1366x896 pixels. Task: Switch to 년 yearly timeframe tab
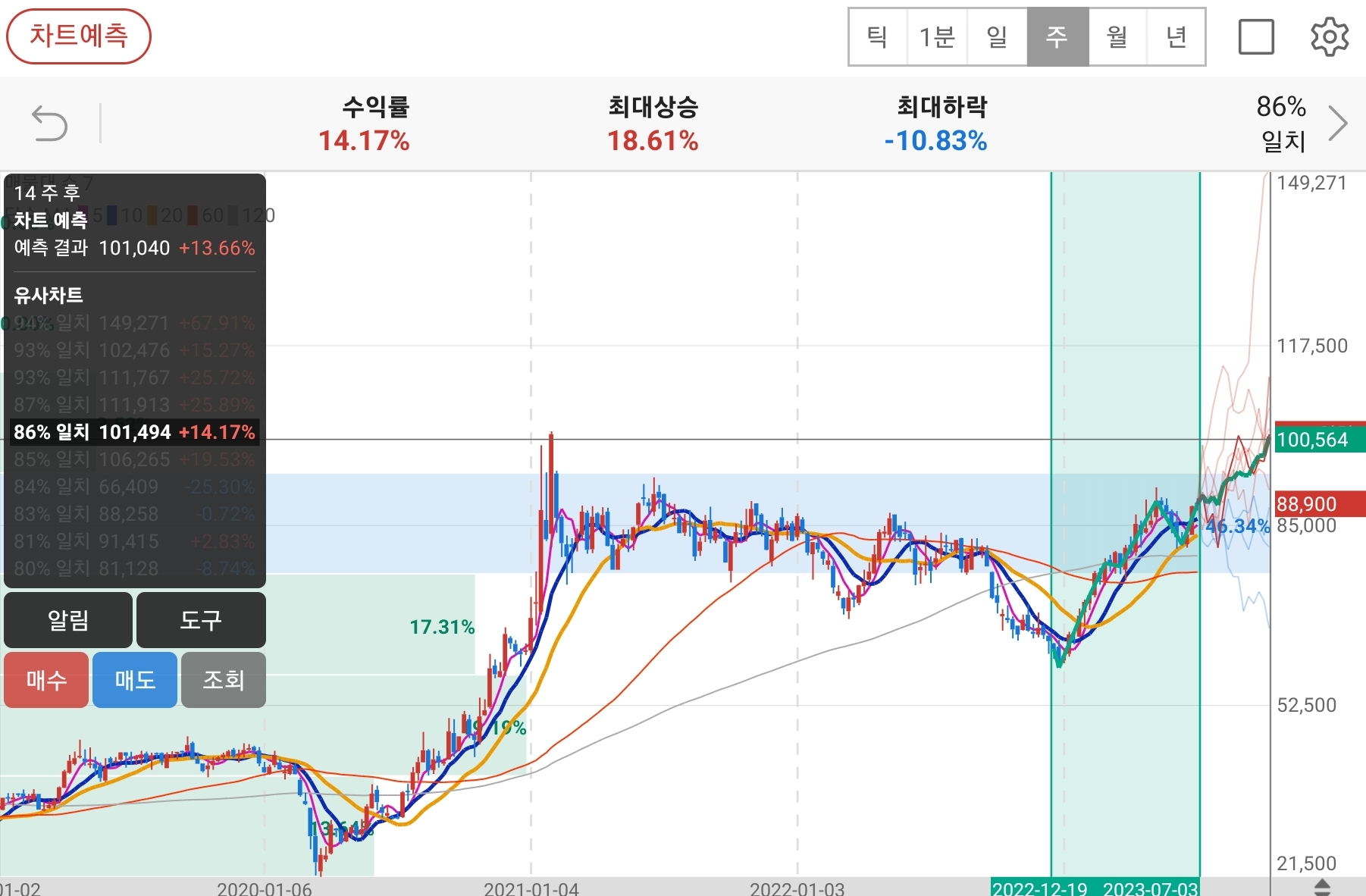pos(1176,36)
